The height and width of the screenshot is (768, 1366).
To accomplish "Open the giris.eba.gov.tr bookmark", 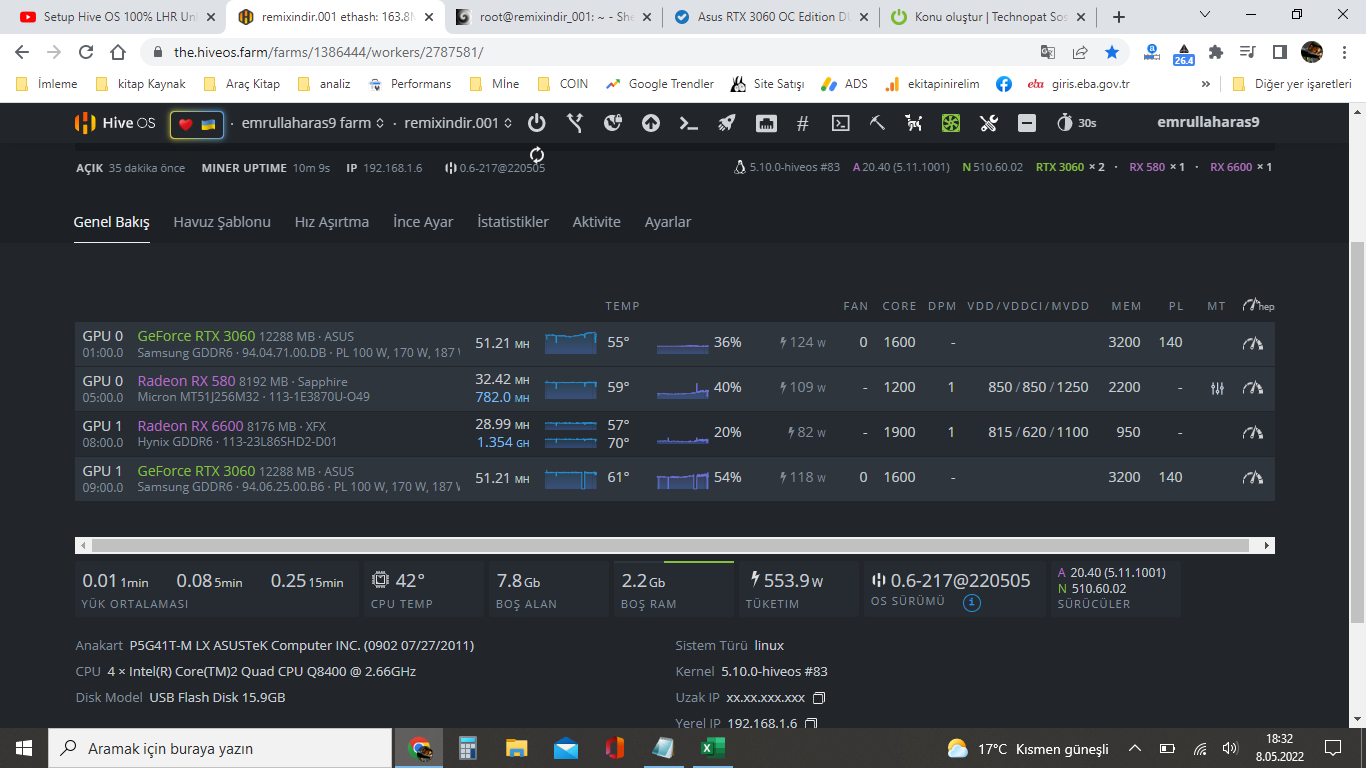I will coord(1079,84).
